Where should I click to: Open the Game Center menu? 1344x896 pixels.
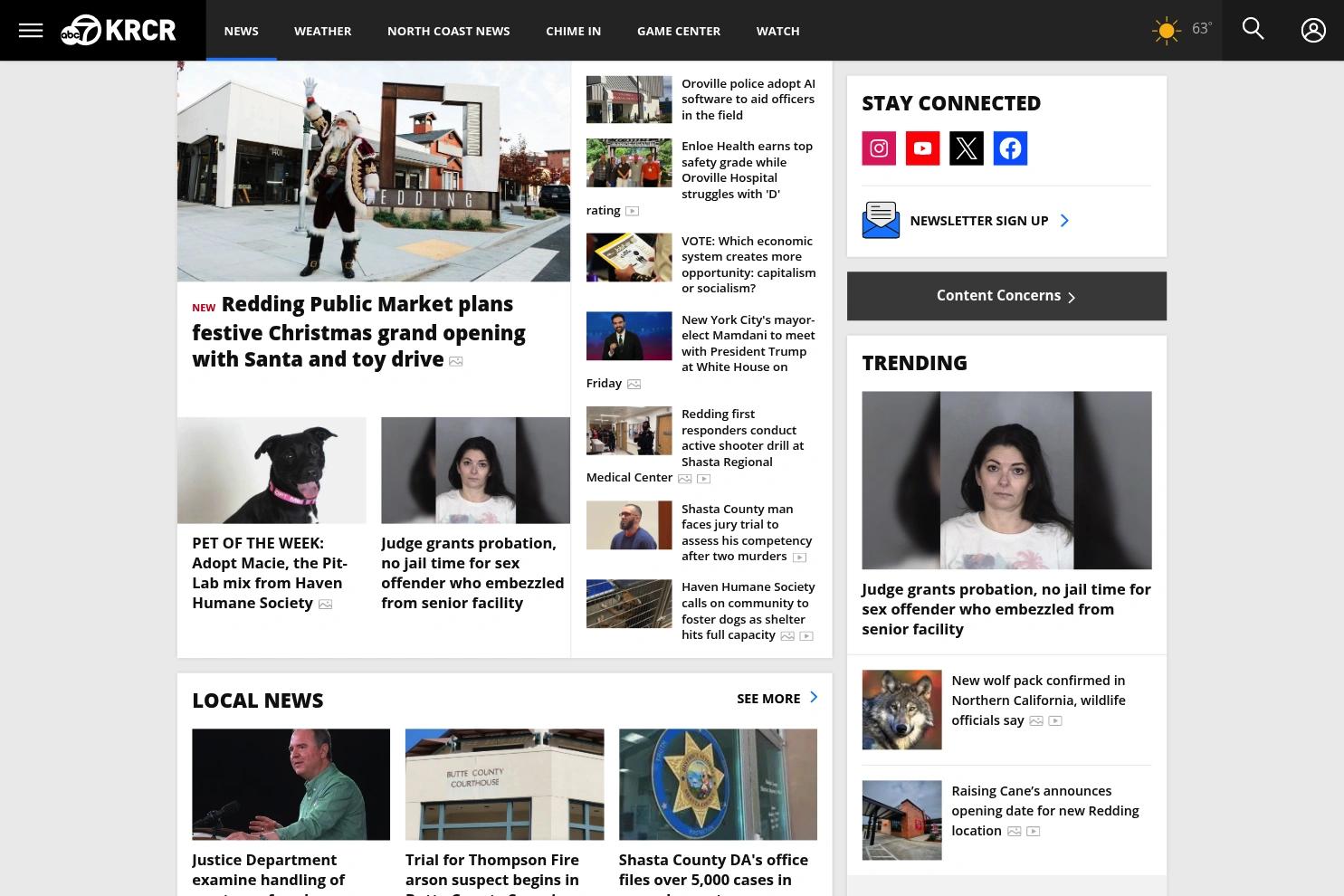point(679,31)
